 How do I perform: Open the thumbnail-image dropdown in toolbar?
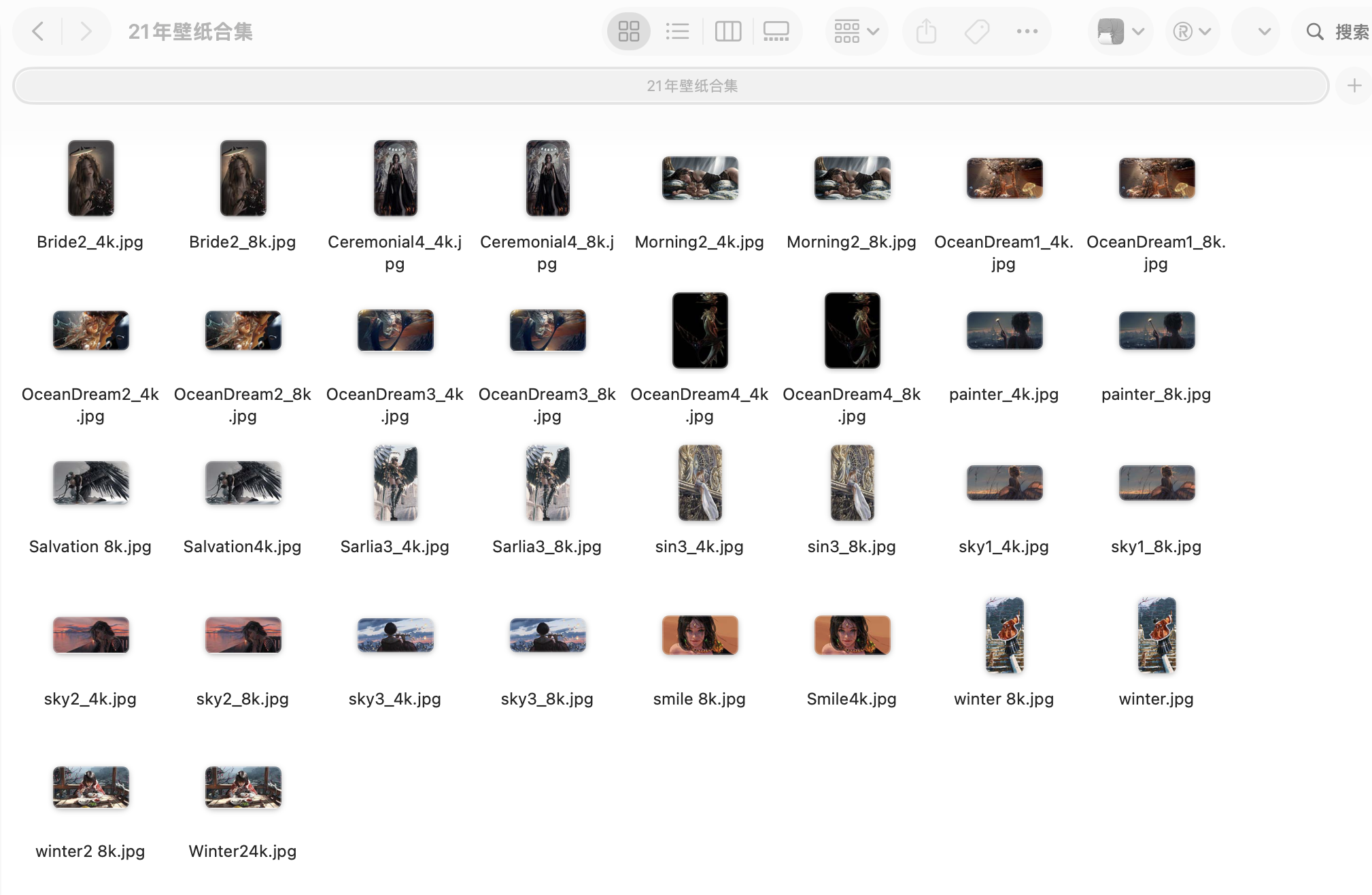click(x=1120, y=31)
